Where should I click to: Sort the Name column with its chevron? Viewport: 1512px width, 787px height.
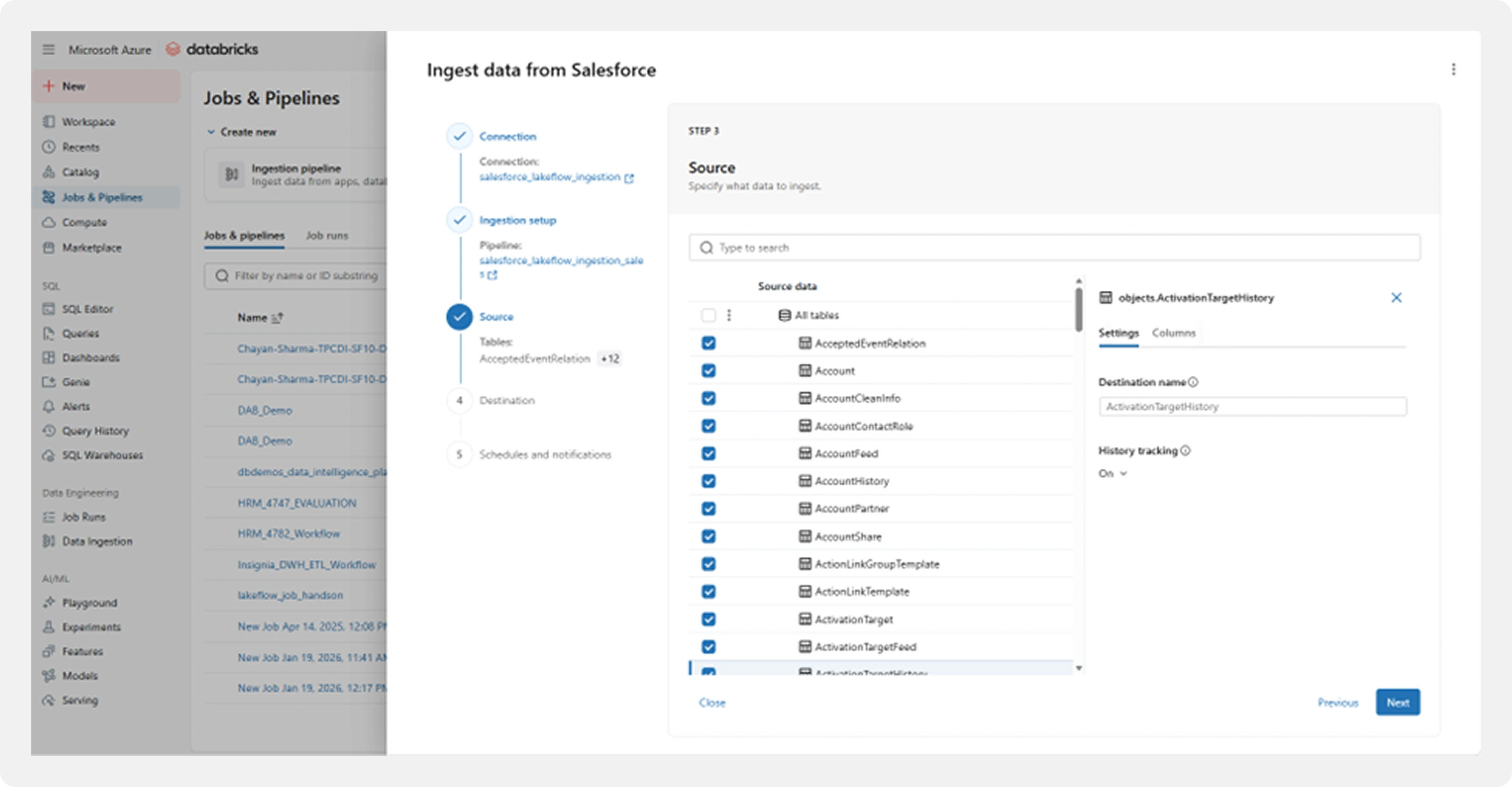tap(277, 317)
